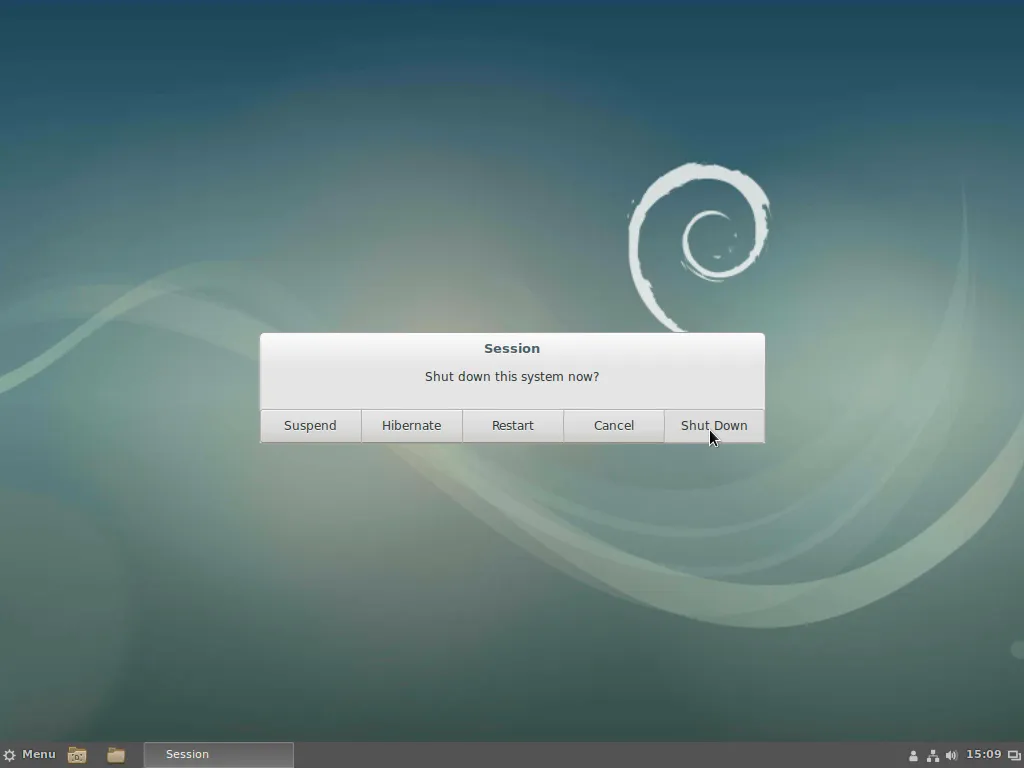This screenshot has height=768, width=1024.
Task: Cancel the shutdown prompt
Action: tap(614, 426)
